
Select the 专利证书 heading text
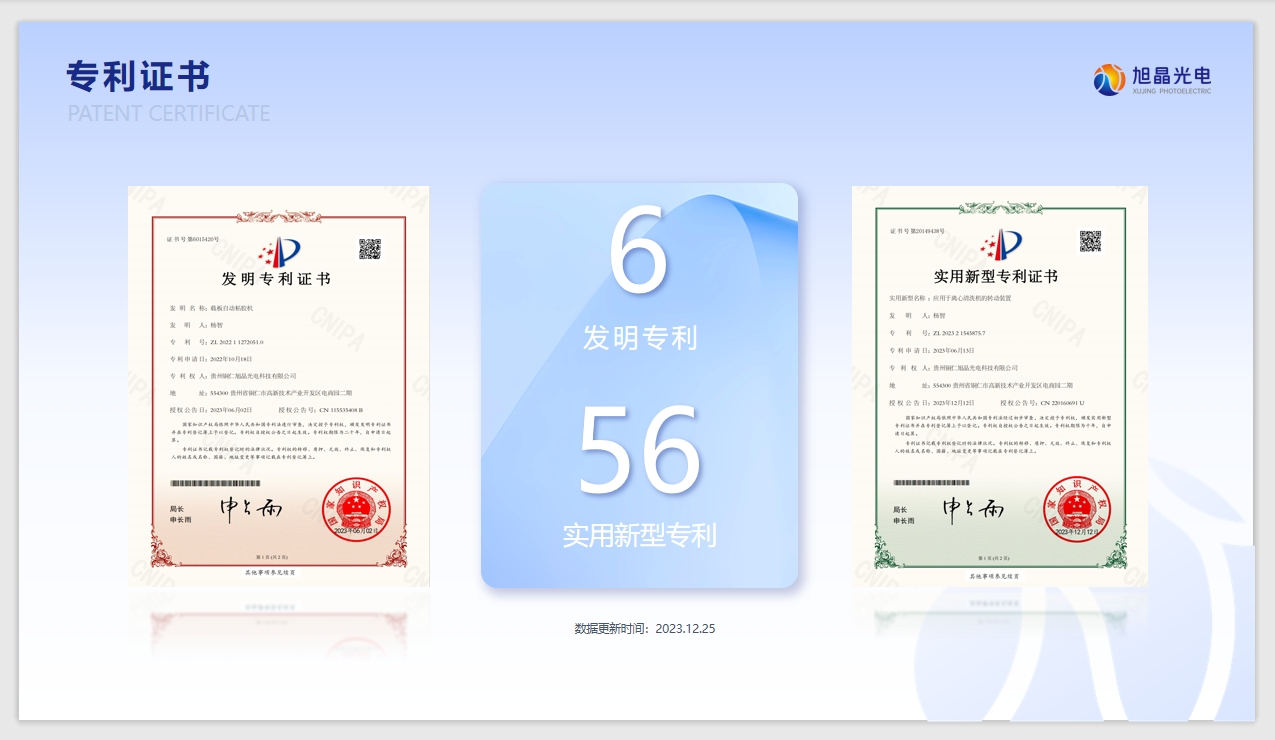tap(138, 76)
